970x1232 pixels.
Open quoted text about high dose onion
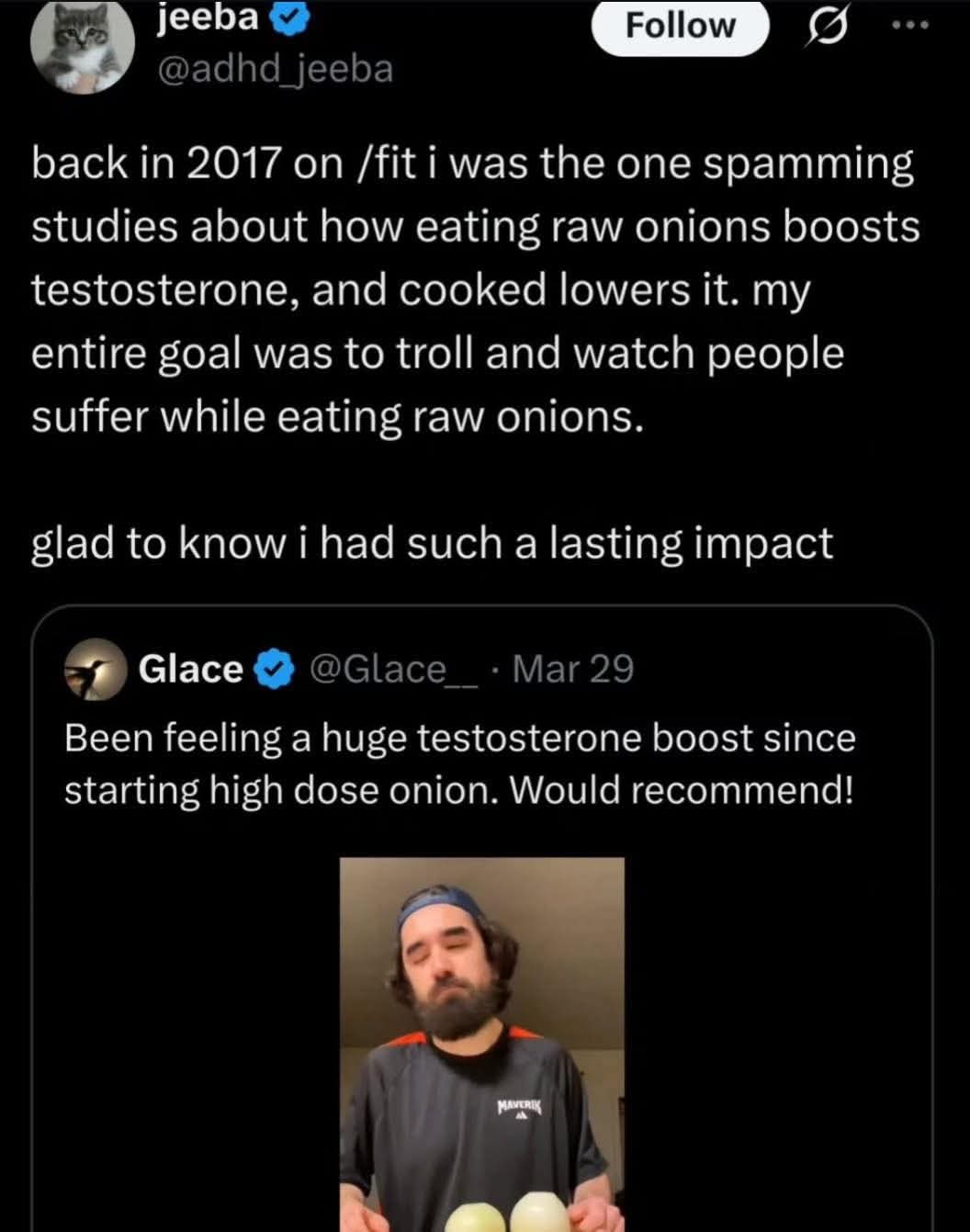pos(459,763)
